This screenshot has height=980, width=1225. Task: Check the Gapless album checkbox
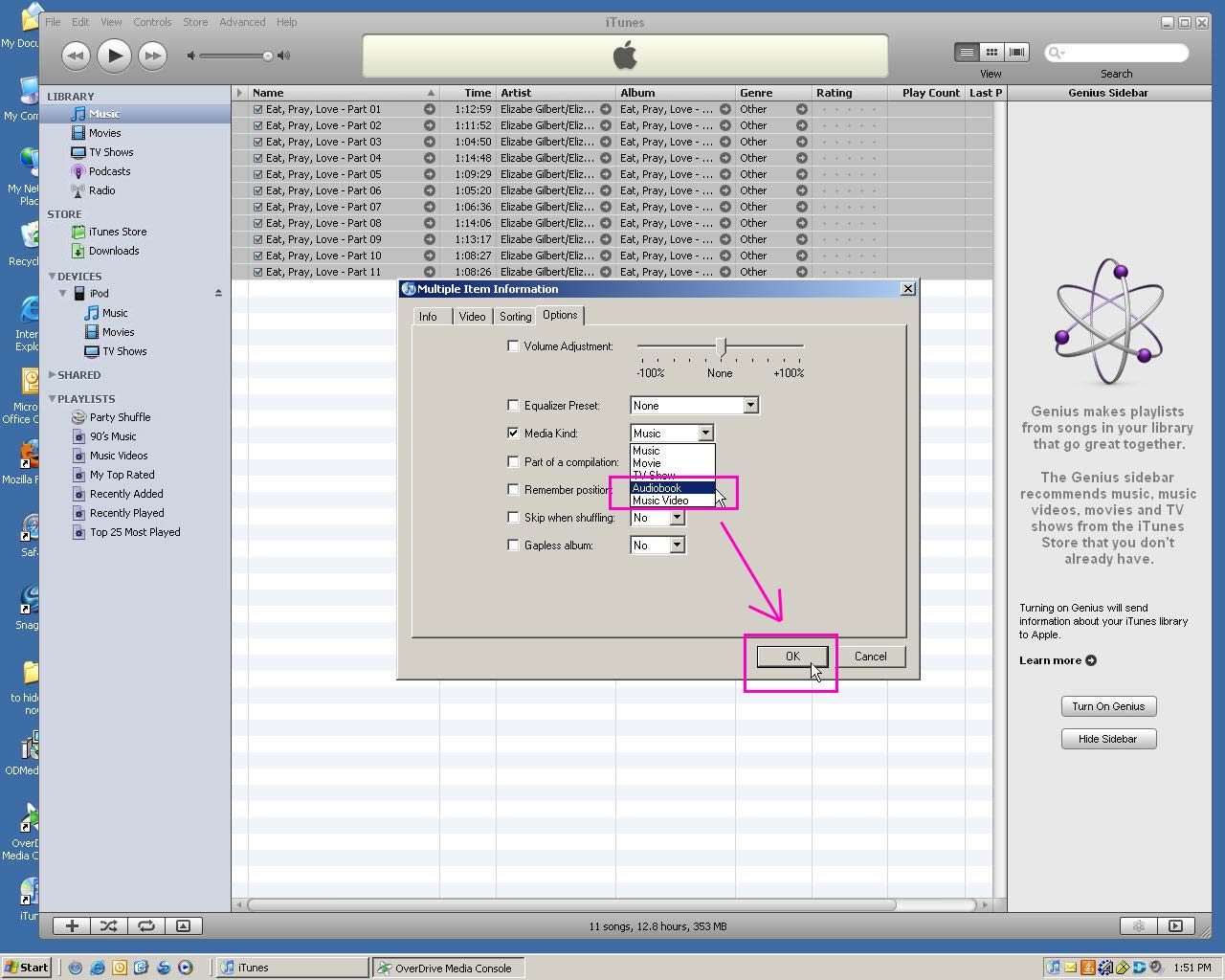[x=513, y=545]
